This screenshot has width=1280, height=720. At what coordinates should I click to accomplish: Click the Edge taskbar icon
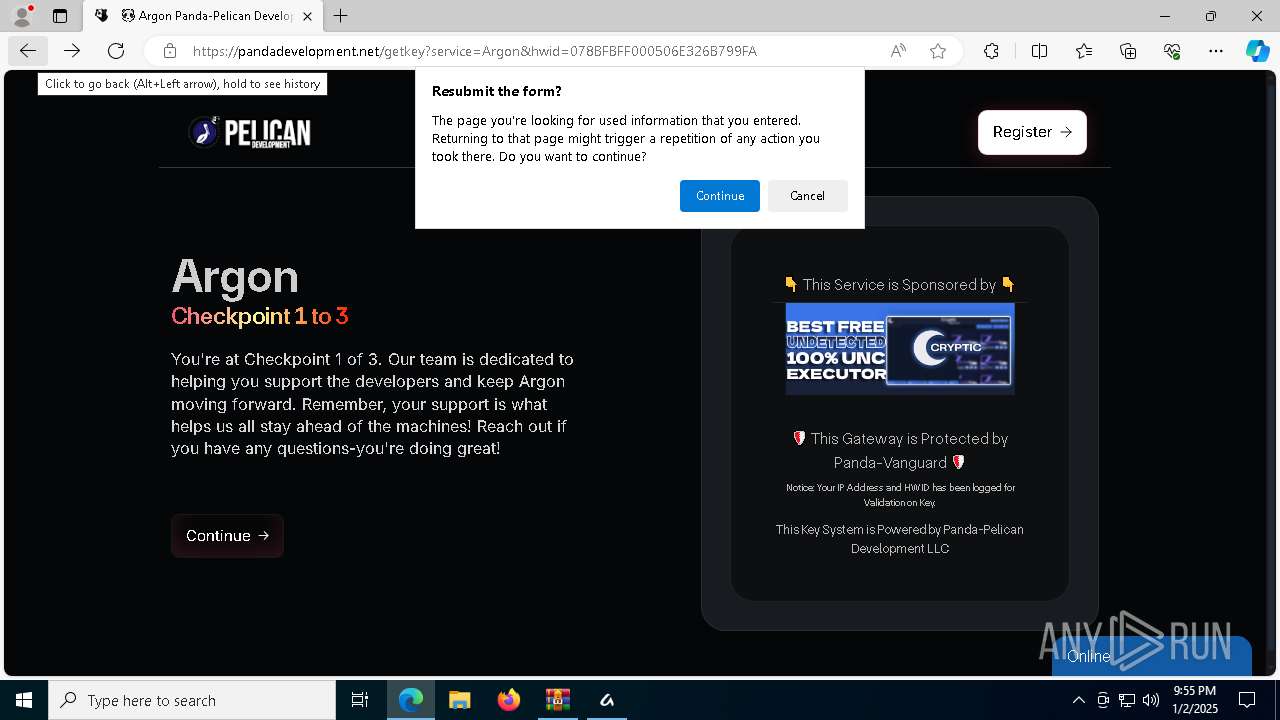[411, 700]
